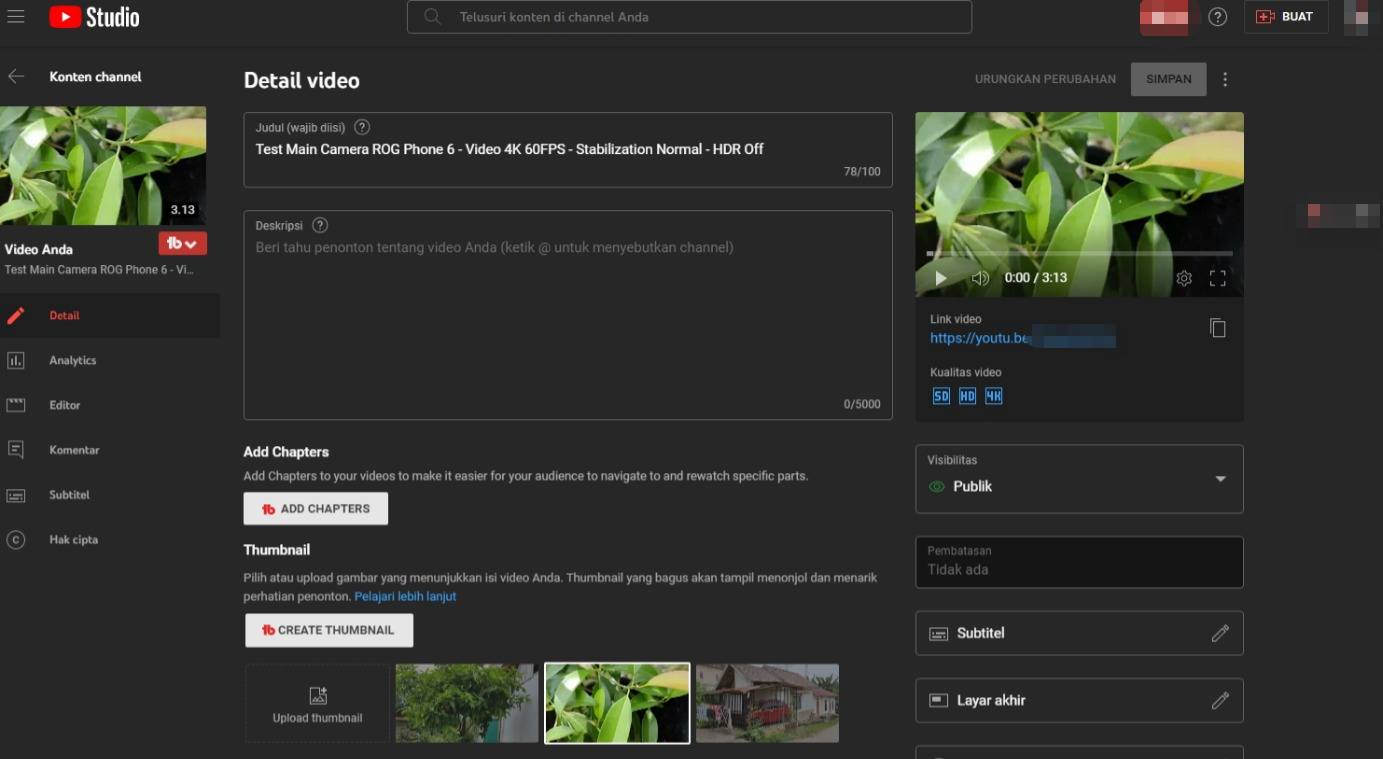Screen dimensions: 1383x759
Task: Copy the video link with copy icon
Action: tap(1217, 328)
